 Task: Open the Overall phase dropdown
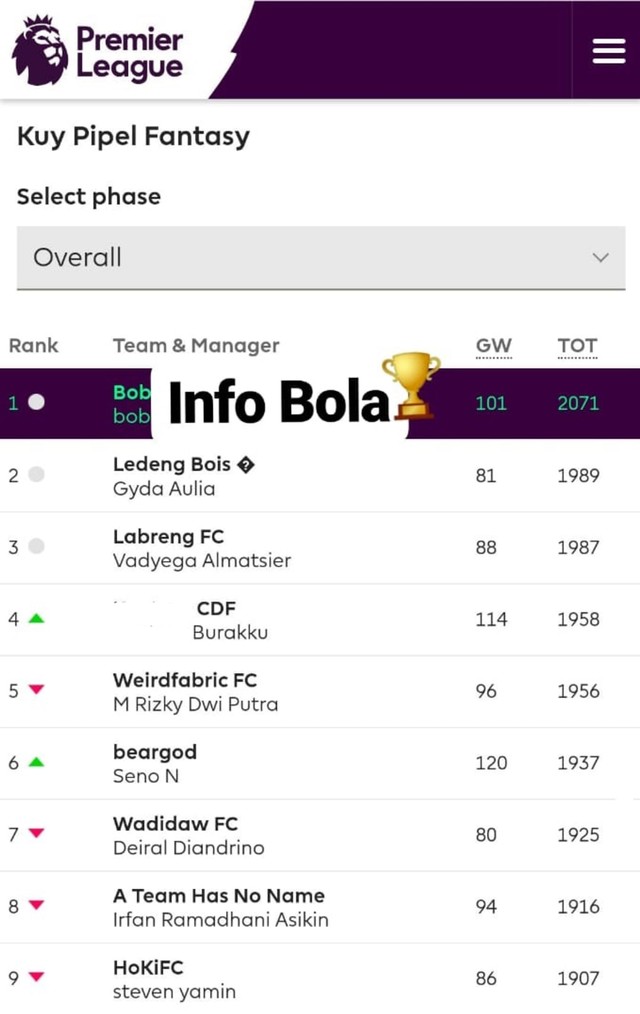point(321,257)
